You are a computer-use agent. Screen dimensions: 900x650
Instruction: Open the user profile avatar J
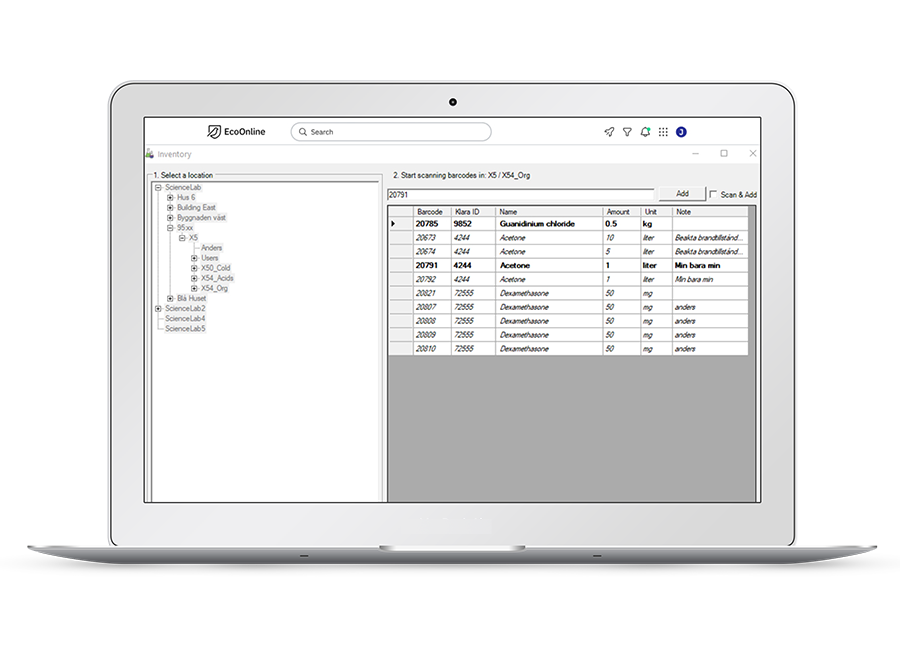pyautogui.click(x=681, y=132)
